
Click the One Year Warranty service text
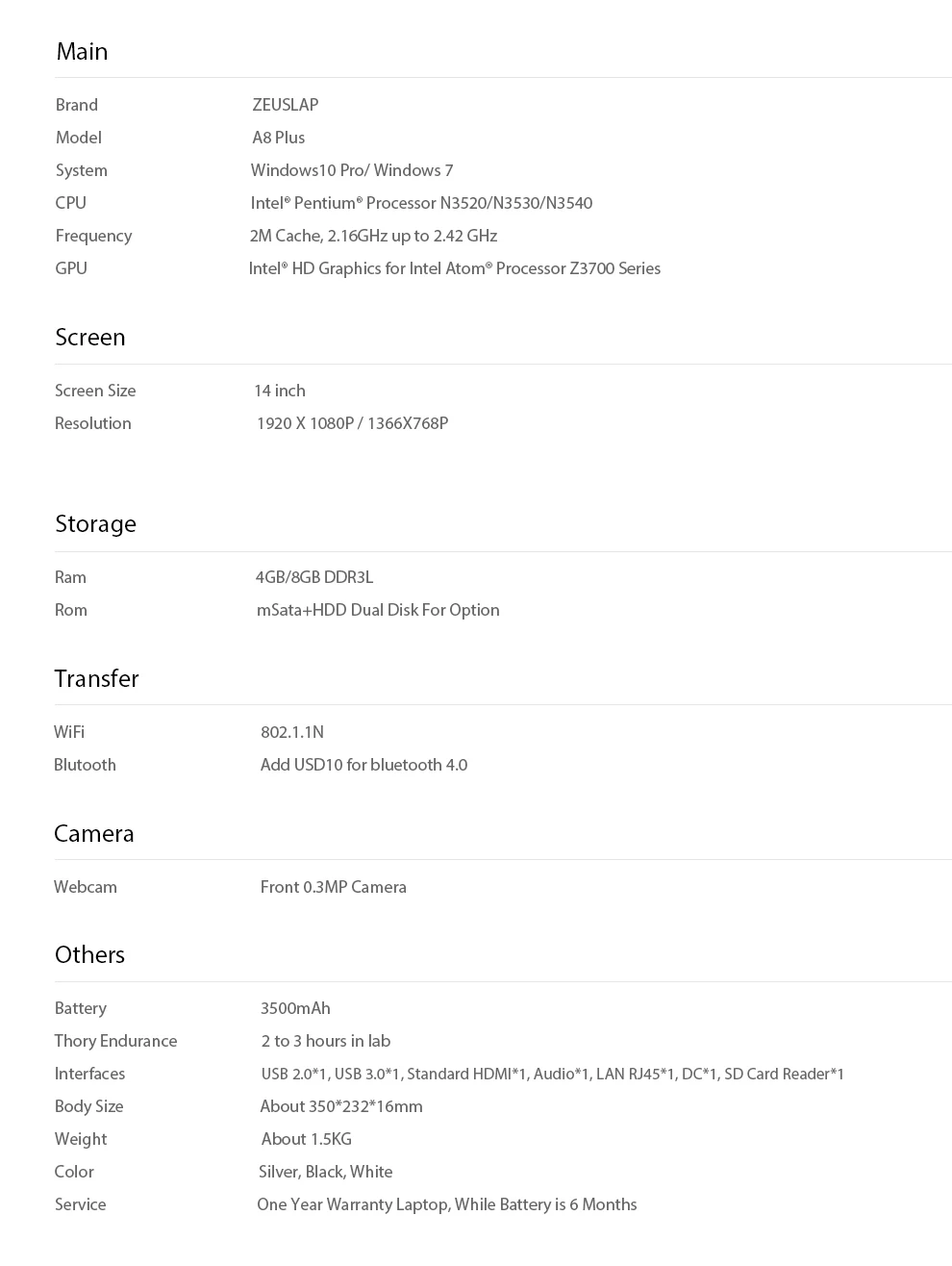point(447,1204)
